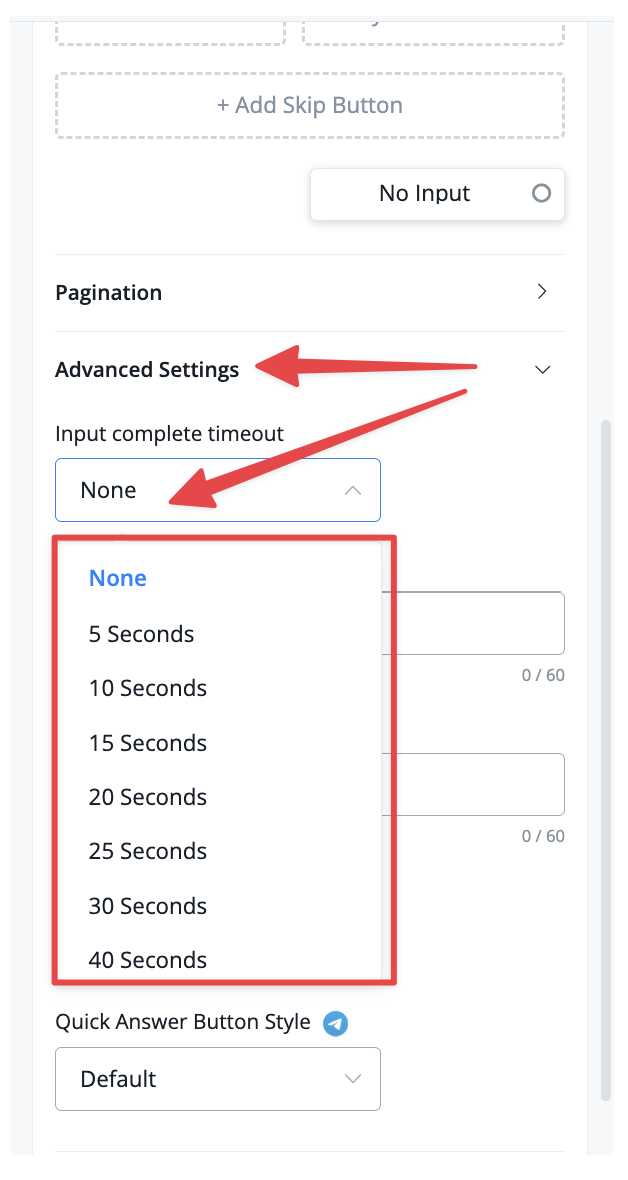Click the Add Skip Button
Viewport: 628px width, 1180px height.
tap(309, 105)
